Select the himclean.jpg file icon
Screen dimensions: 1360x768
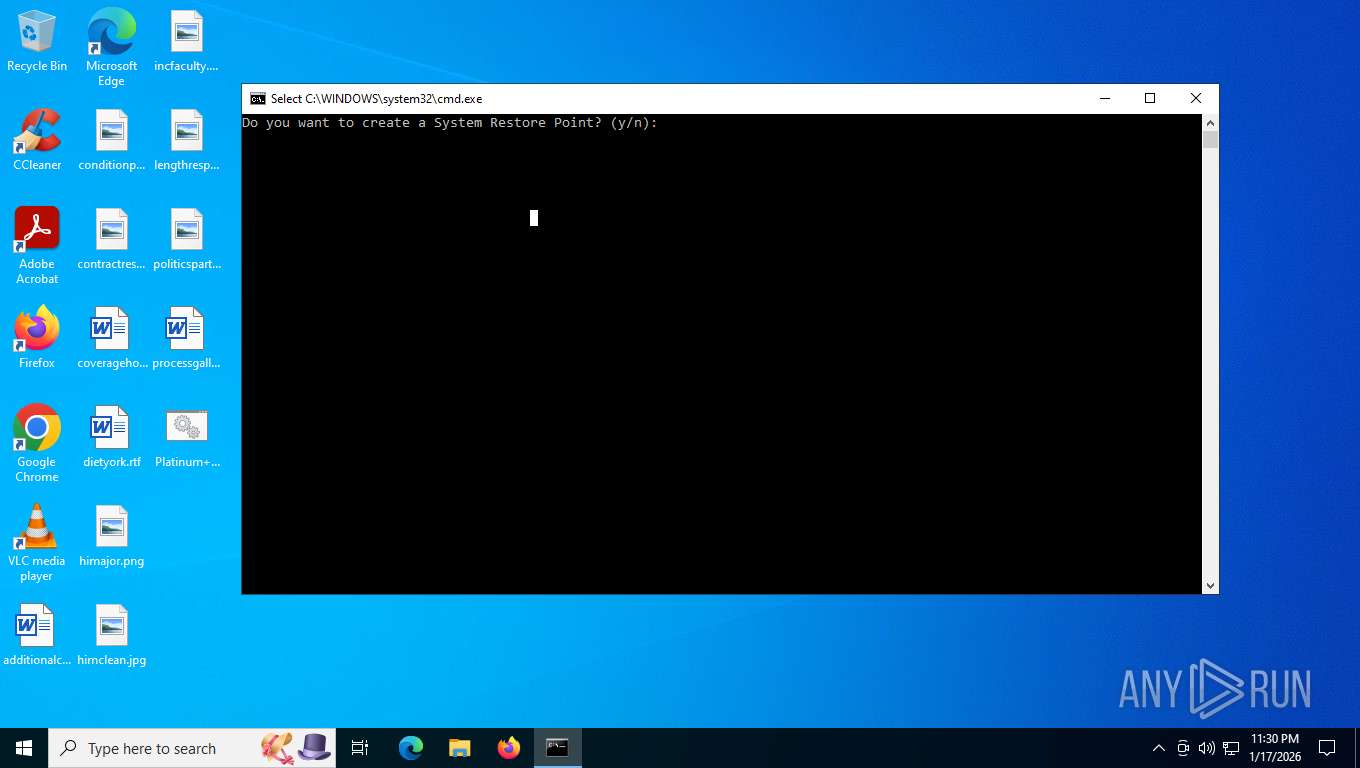coord(111,635)
